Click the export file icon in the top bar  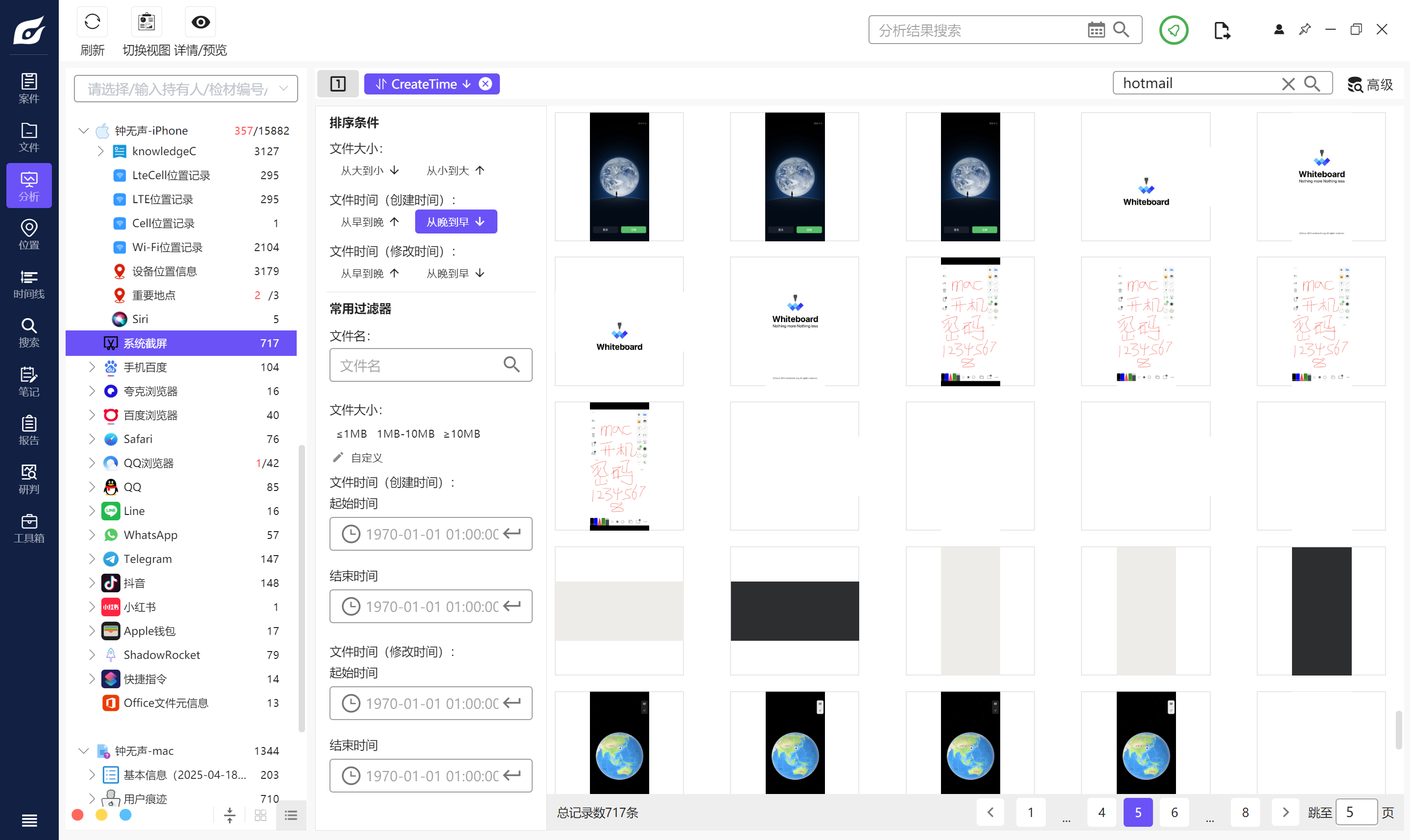pyautogui.click(x=1222, y=30)
